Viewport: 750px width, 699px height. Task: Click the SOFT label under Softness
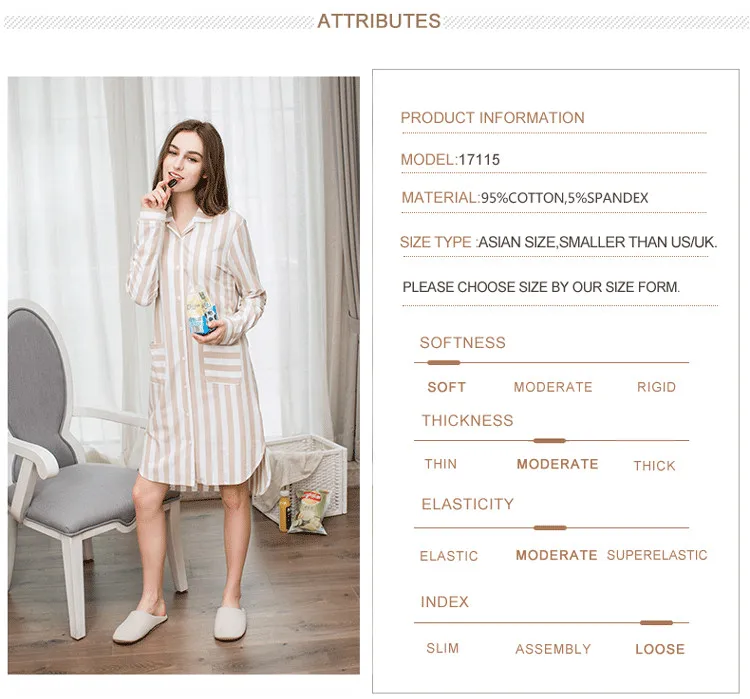coord(446,387)
